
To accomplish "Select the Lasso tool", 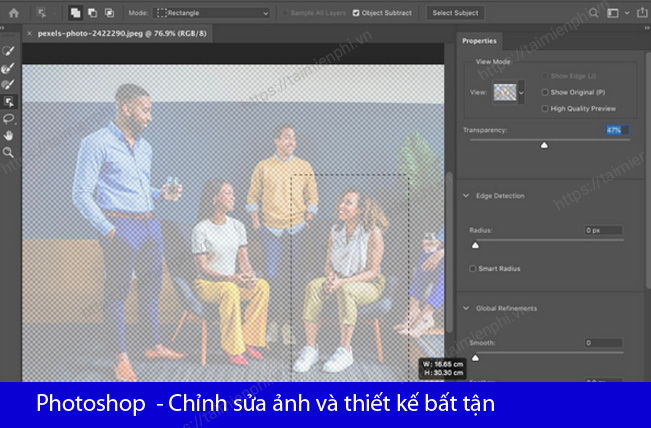I will (8, 119).
